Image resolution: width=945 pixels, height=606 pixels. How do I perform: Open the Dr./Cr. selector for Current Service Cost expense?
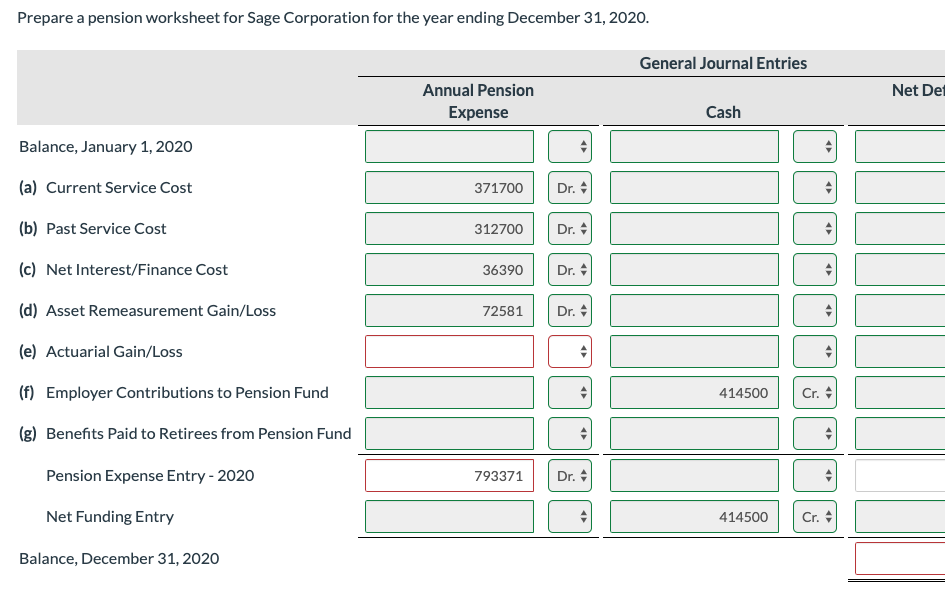tap(569, 187)
